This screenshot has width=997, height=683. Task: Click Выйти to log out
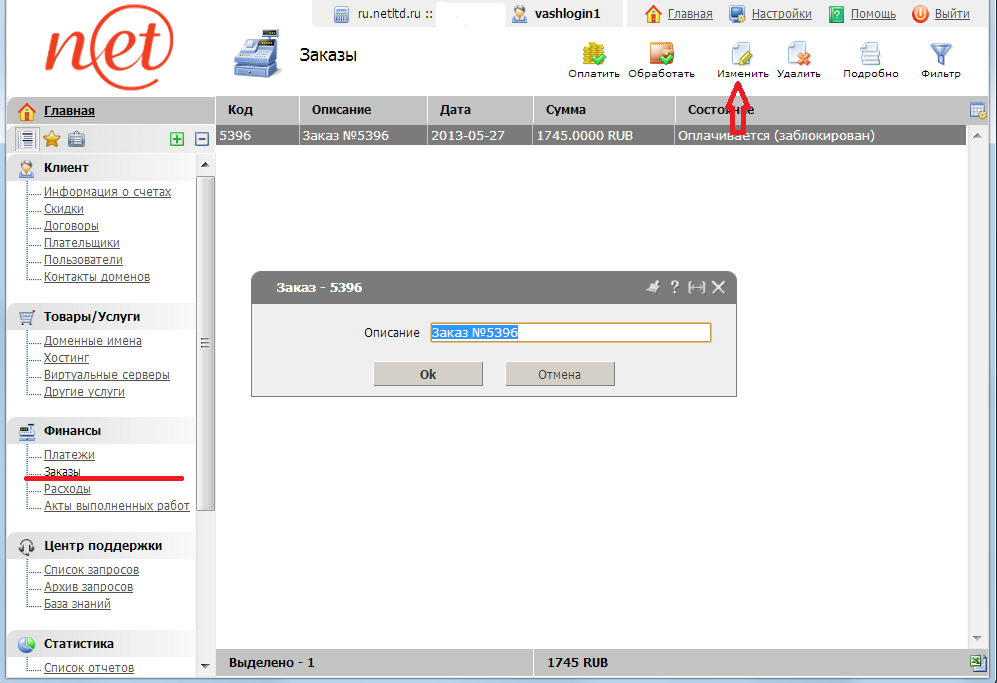tap(952, 14)
